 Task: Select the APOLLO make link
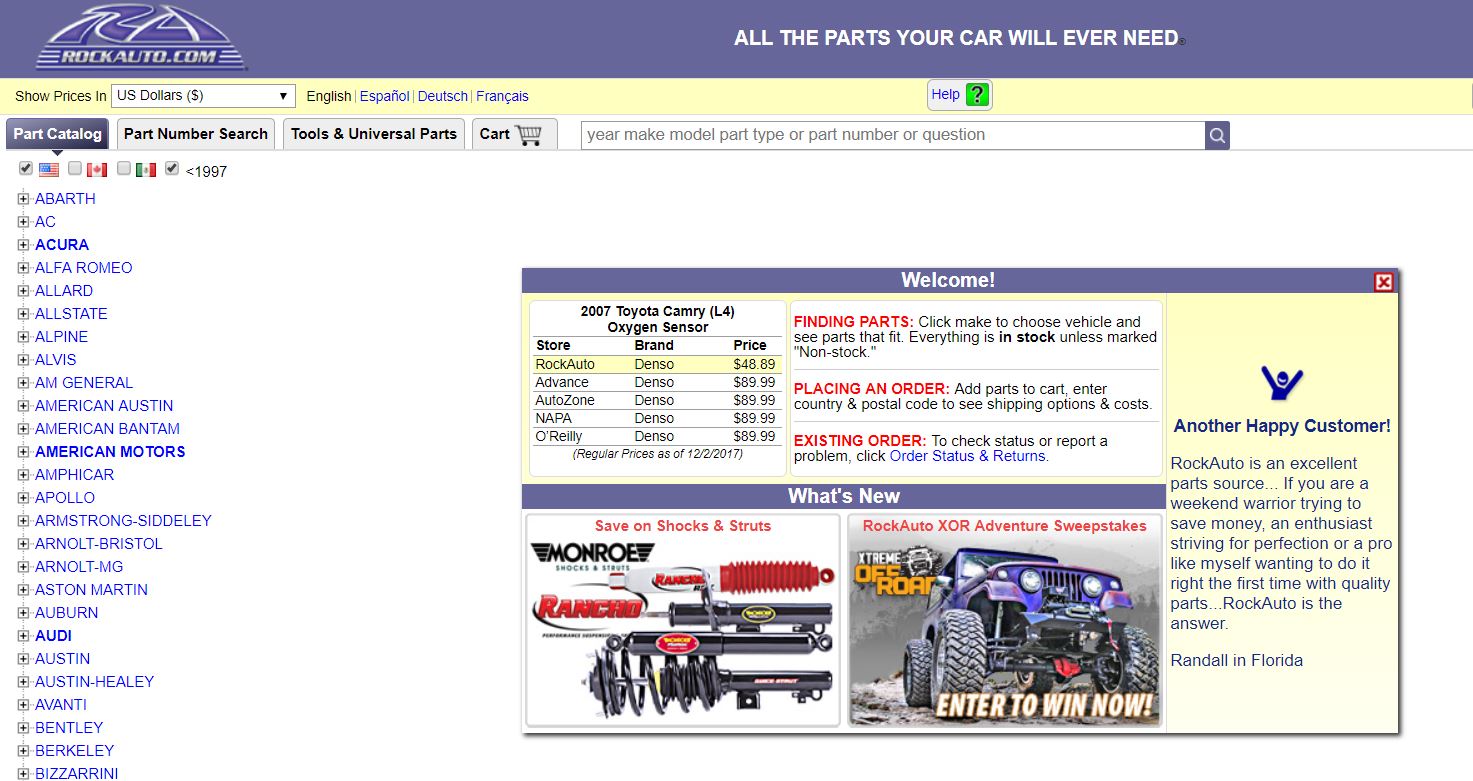click(x=65, y=498)
